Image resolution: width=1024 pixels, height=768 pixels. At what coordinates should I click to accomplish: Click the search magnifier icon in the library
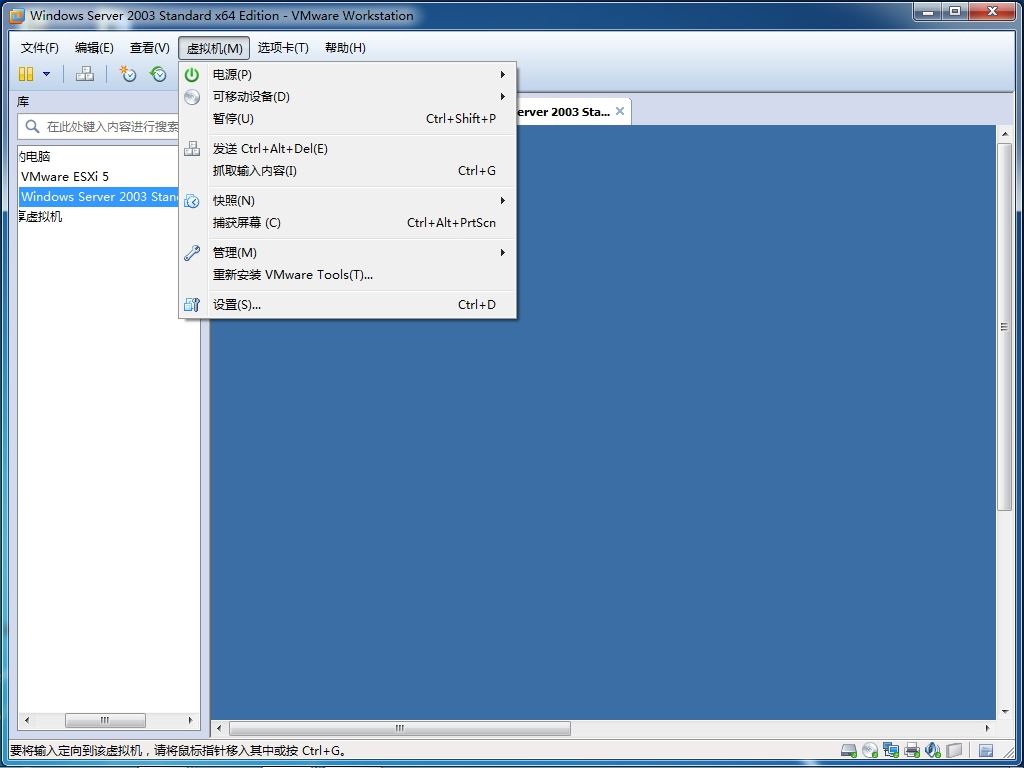point(32,126)
